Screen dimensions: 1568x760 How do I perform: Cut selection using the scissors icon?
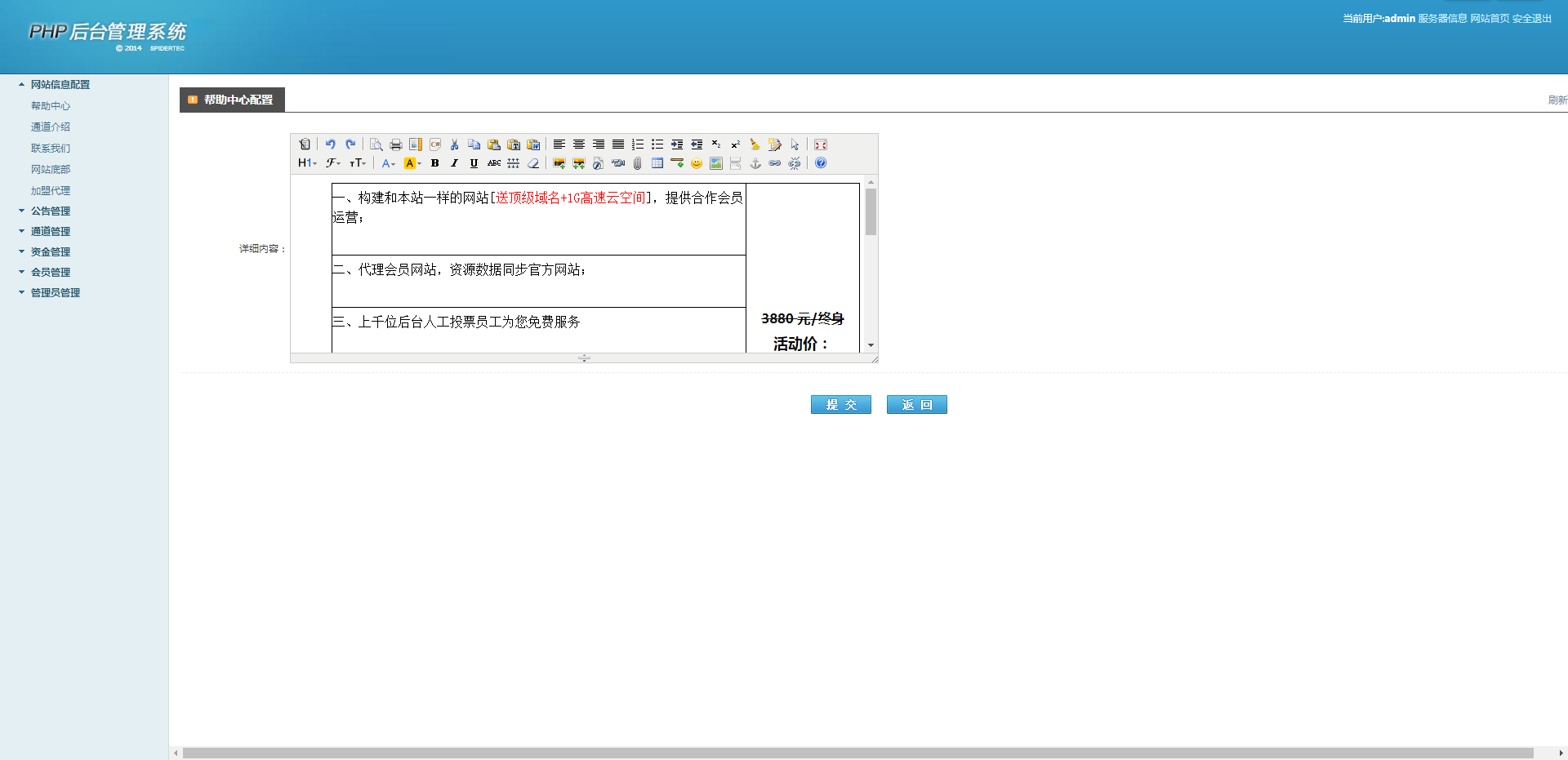coord(455,144)
